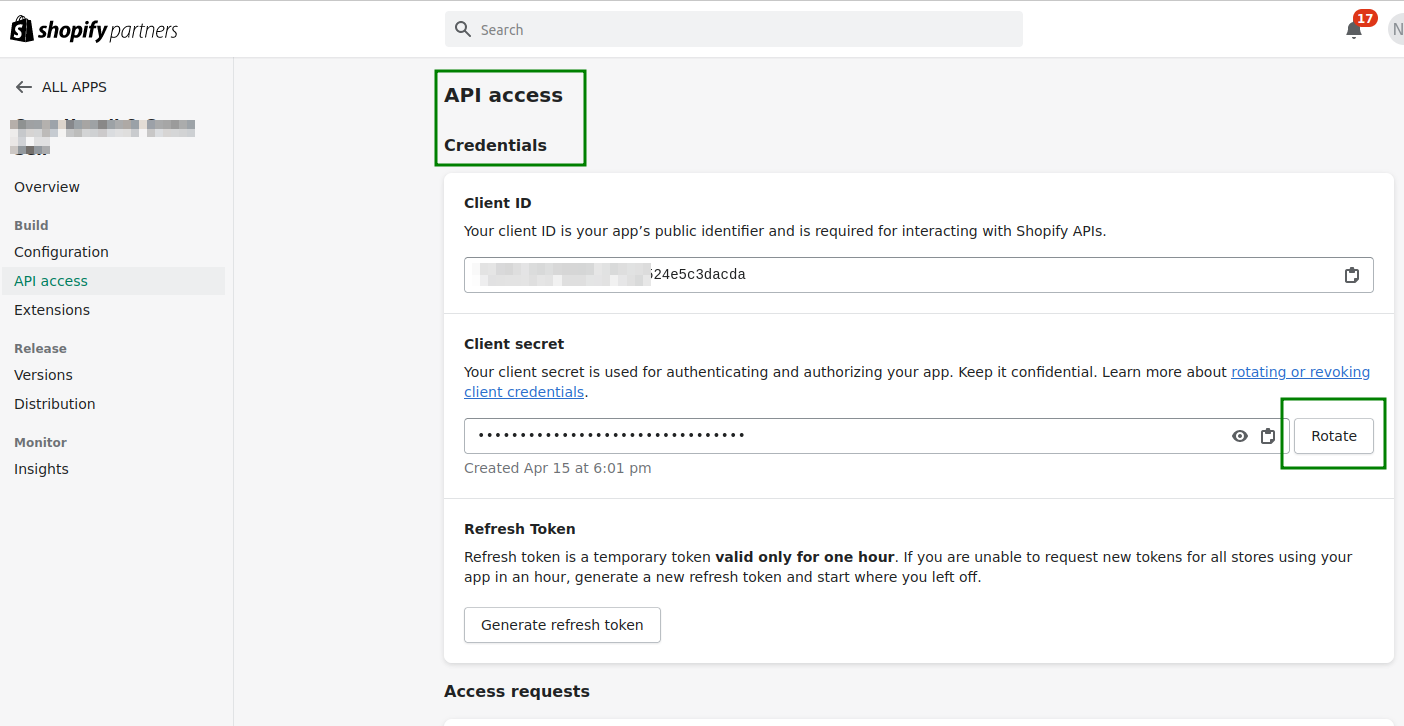Copy the client secret to clipboard
This screenshot has width=1404, height=726.
pos(1268,436)
